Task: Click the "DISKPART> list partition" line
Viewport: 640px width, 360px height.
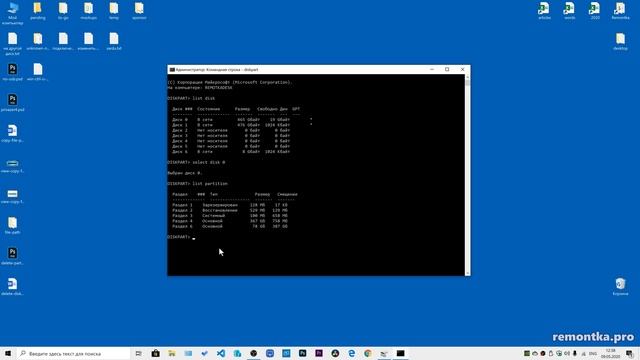Action: [198, 184]
